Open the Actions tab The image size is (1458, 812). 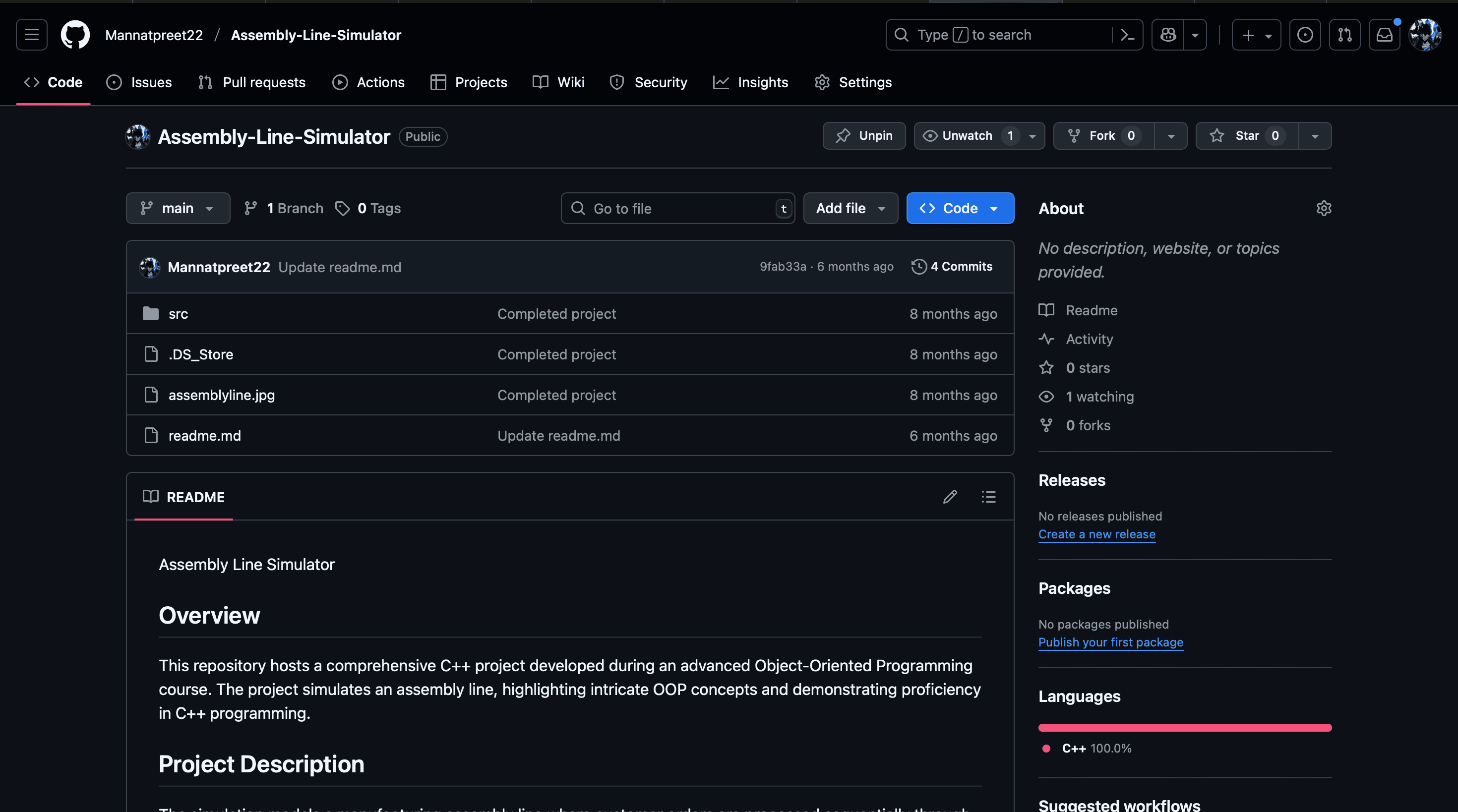pos(368,83)
